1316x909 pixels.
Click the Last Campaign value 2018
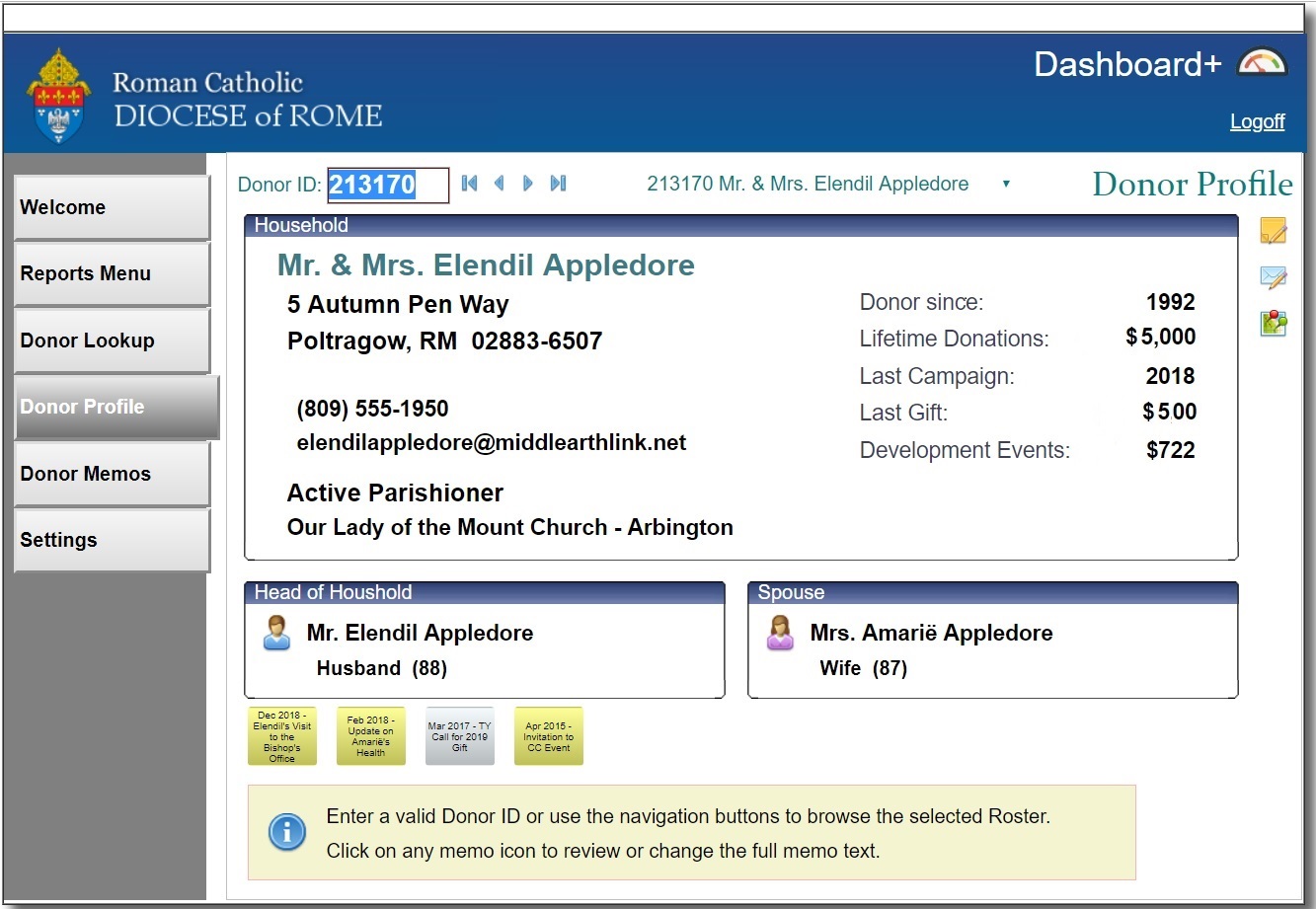click(x=1171, y=376)
